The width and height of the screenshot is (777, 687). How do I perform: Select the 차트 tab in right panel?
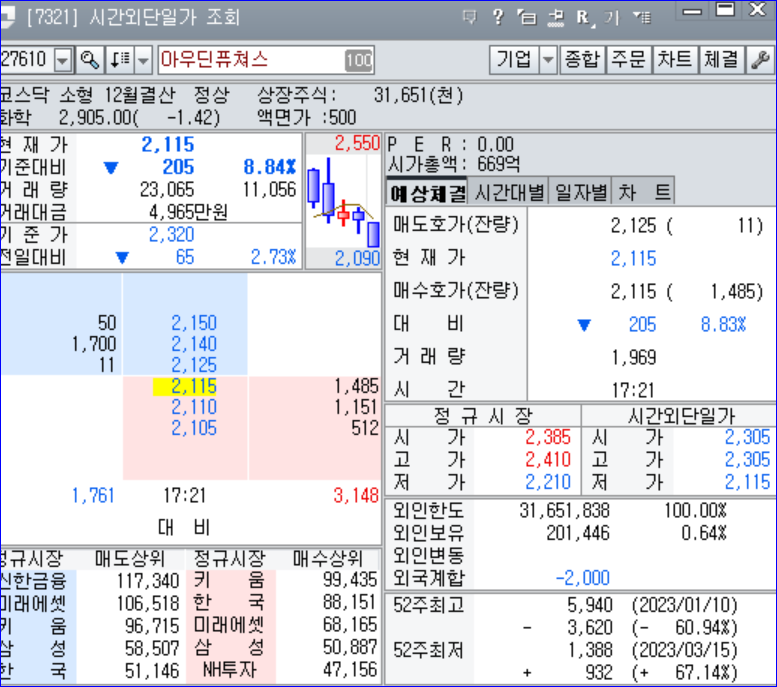(645, 192)
